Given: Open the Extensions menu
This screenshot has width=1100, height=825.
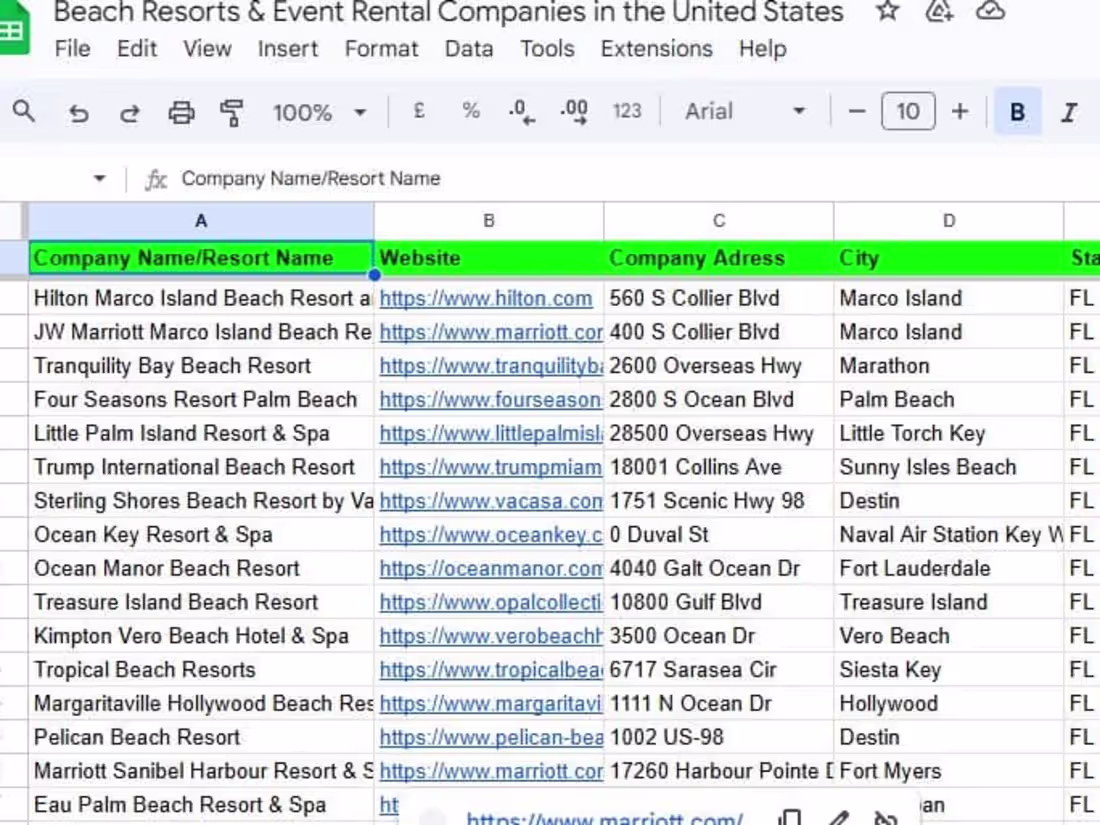Looking at the screenshot, I should pyautogui.click(x=656, y=48).
